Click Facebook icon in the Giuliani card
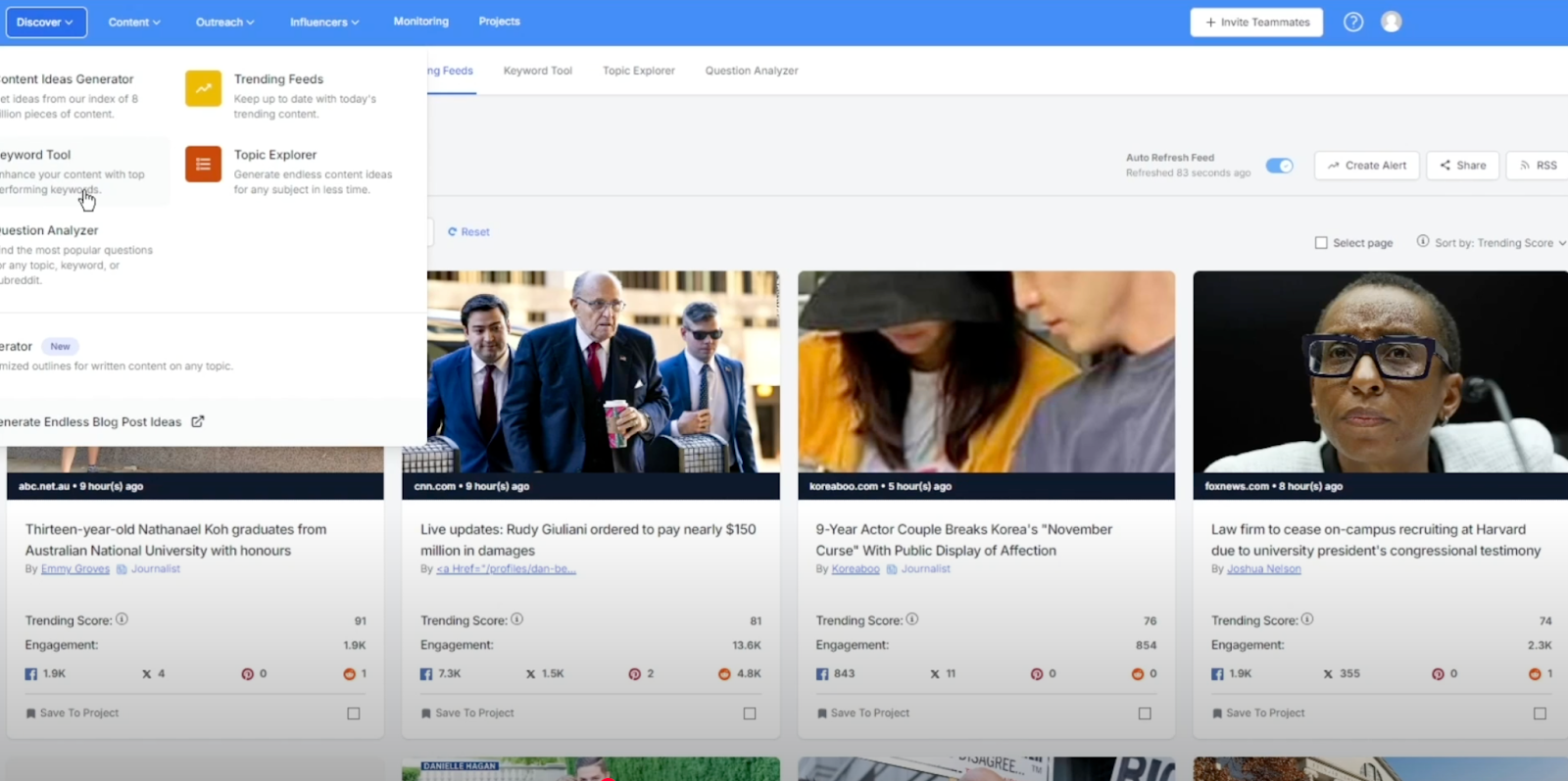The image size is (1568, 781). (x=426, y=674)
